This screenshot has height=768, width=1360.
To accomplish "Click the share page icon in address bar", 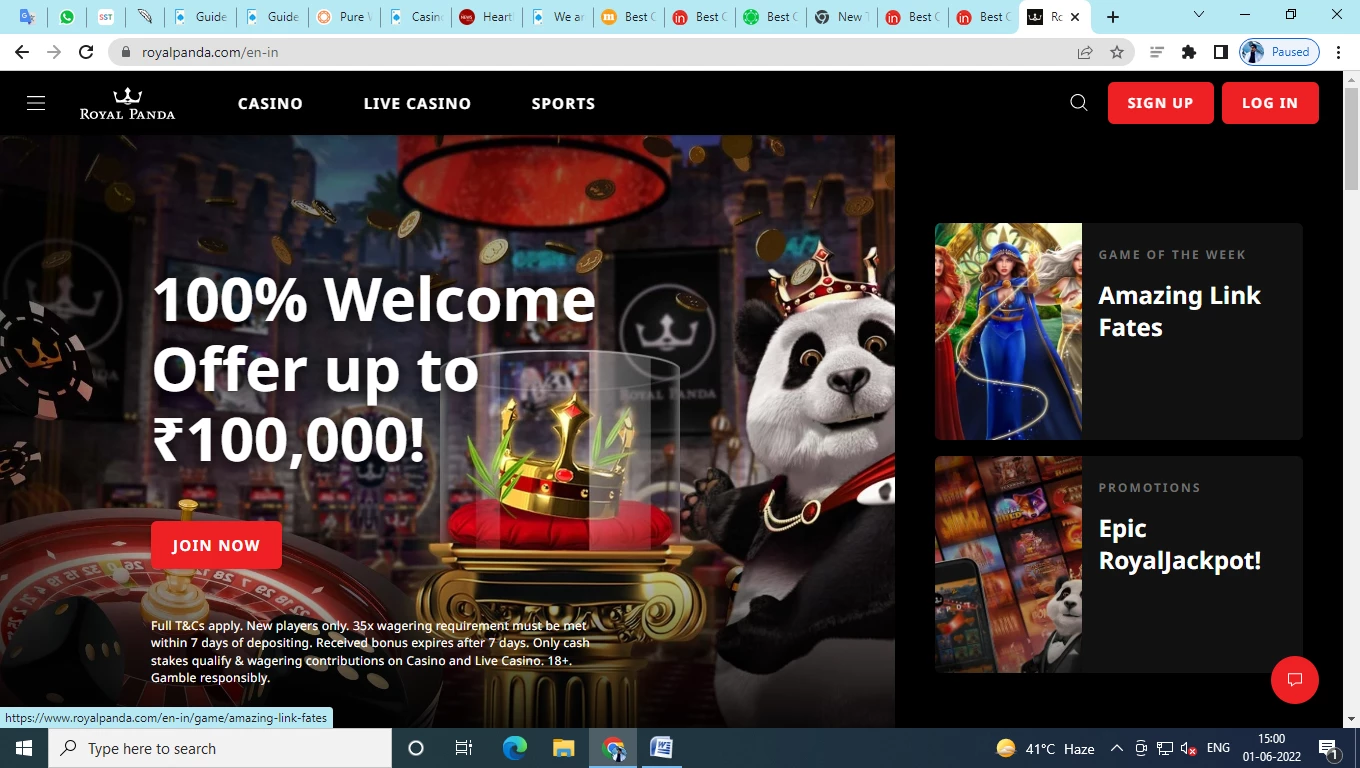I will point(1085,52).
